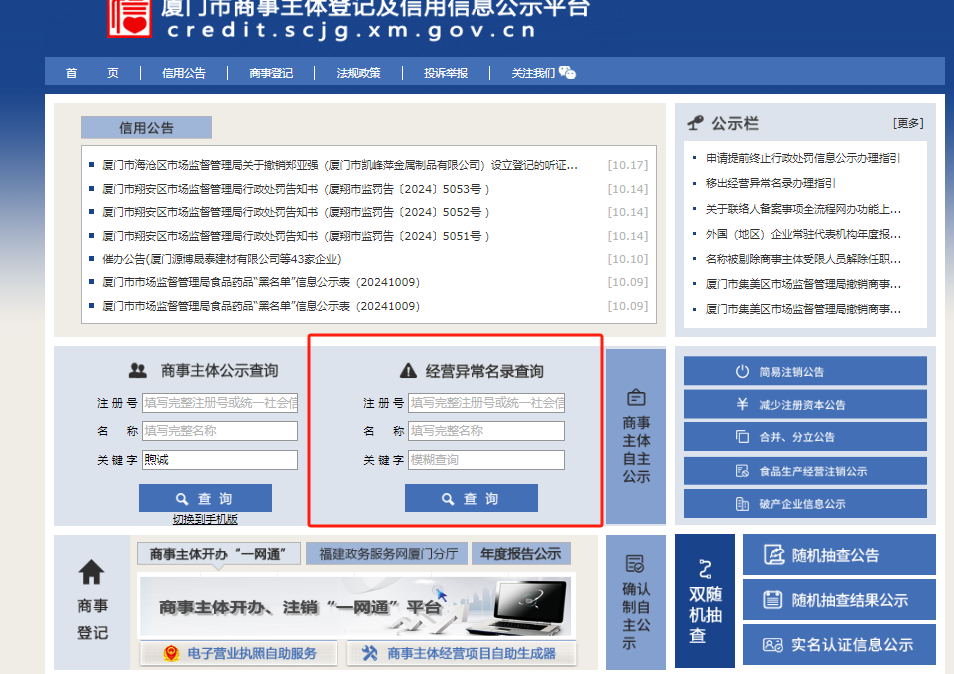Open the 切换到手机版 link

pyautogui.click(x=205, y=519)
